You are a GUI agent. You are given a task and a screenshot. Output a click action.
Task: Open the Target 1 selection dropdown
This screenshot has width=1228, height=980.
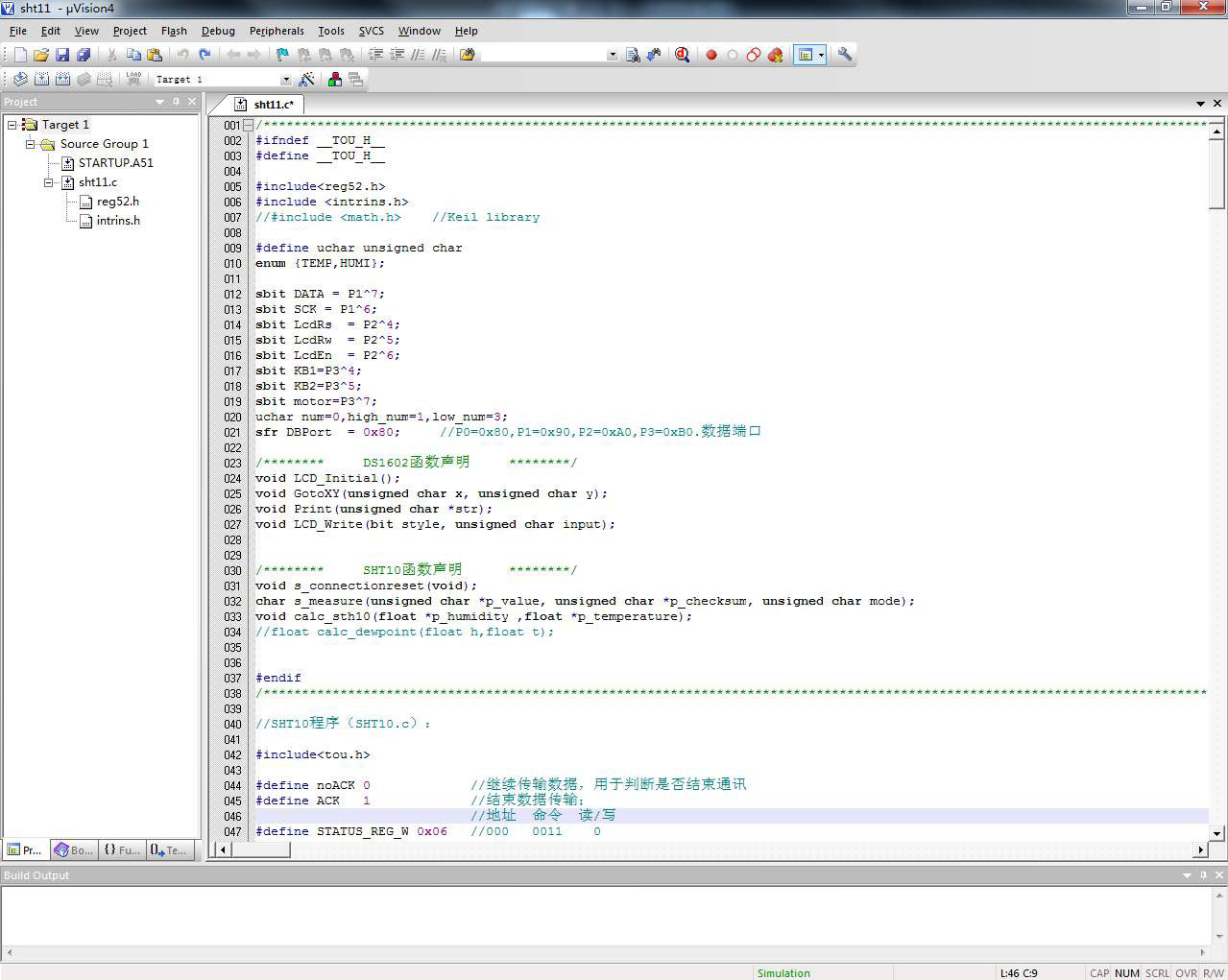285,80
